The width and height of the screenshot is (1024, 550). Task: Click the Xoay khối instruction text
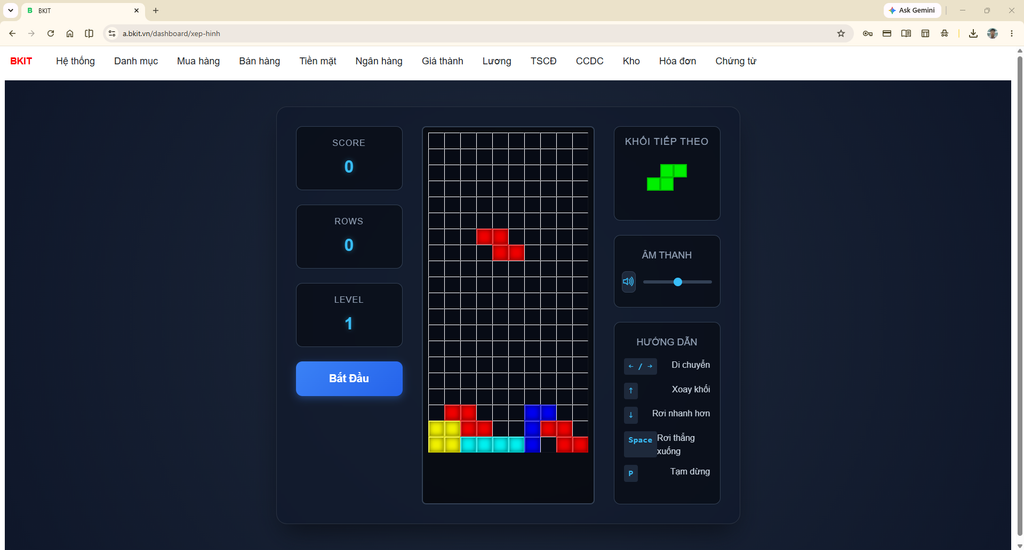coord(691,389)
